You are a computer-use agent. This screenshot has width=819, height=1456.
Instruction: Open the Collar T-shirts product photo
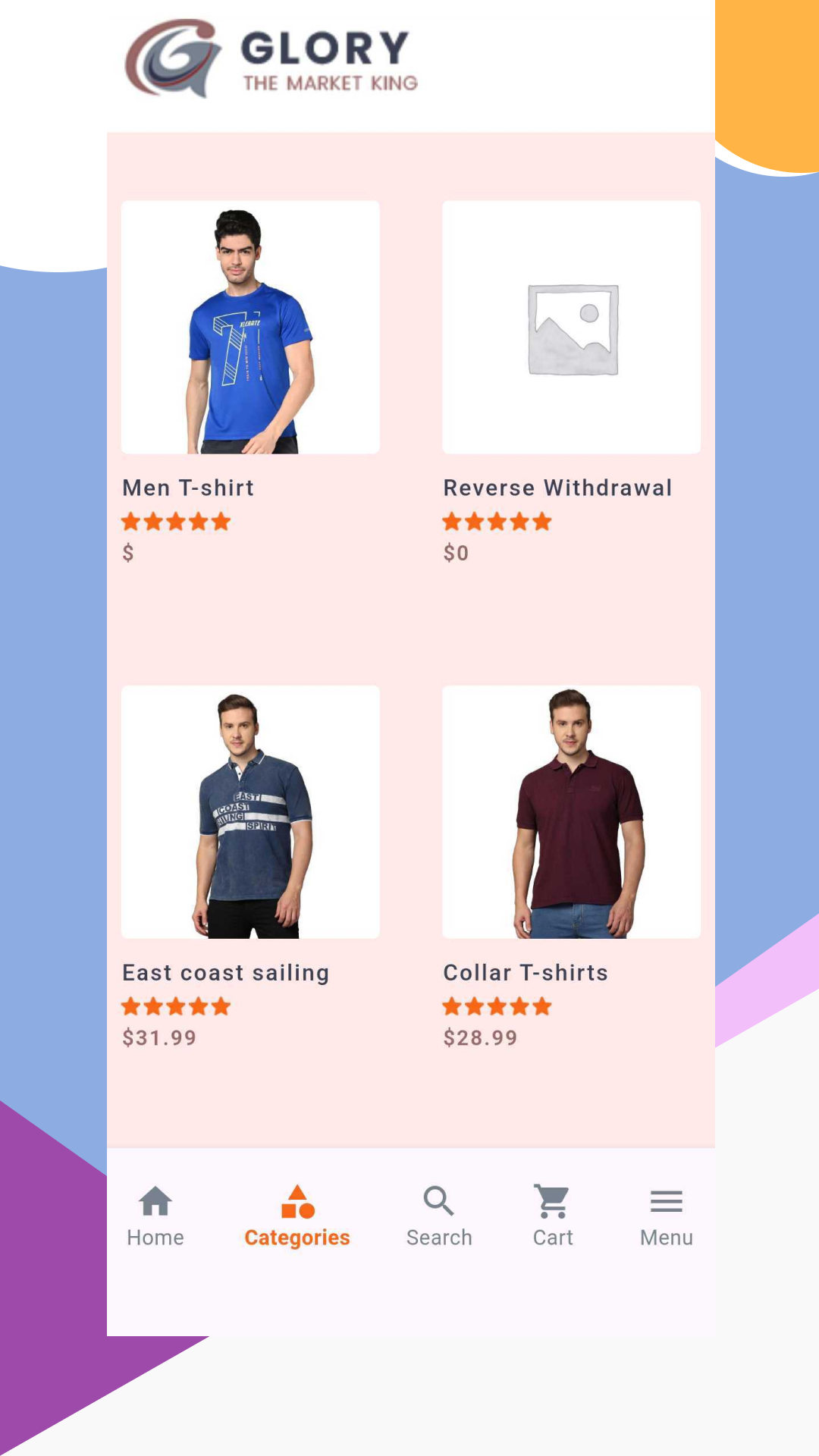pyautogui.click(x=572, y=812)
